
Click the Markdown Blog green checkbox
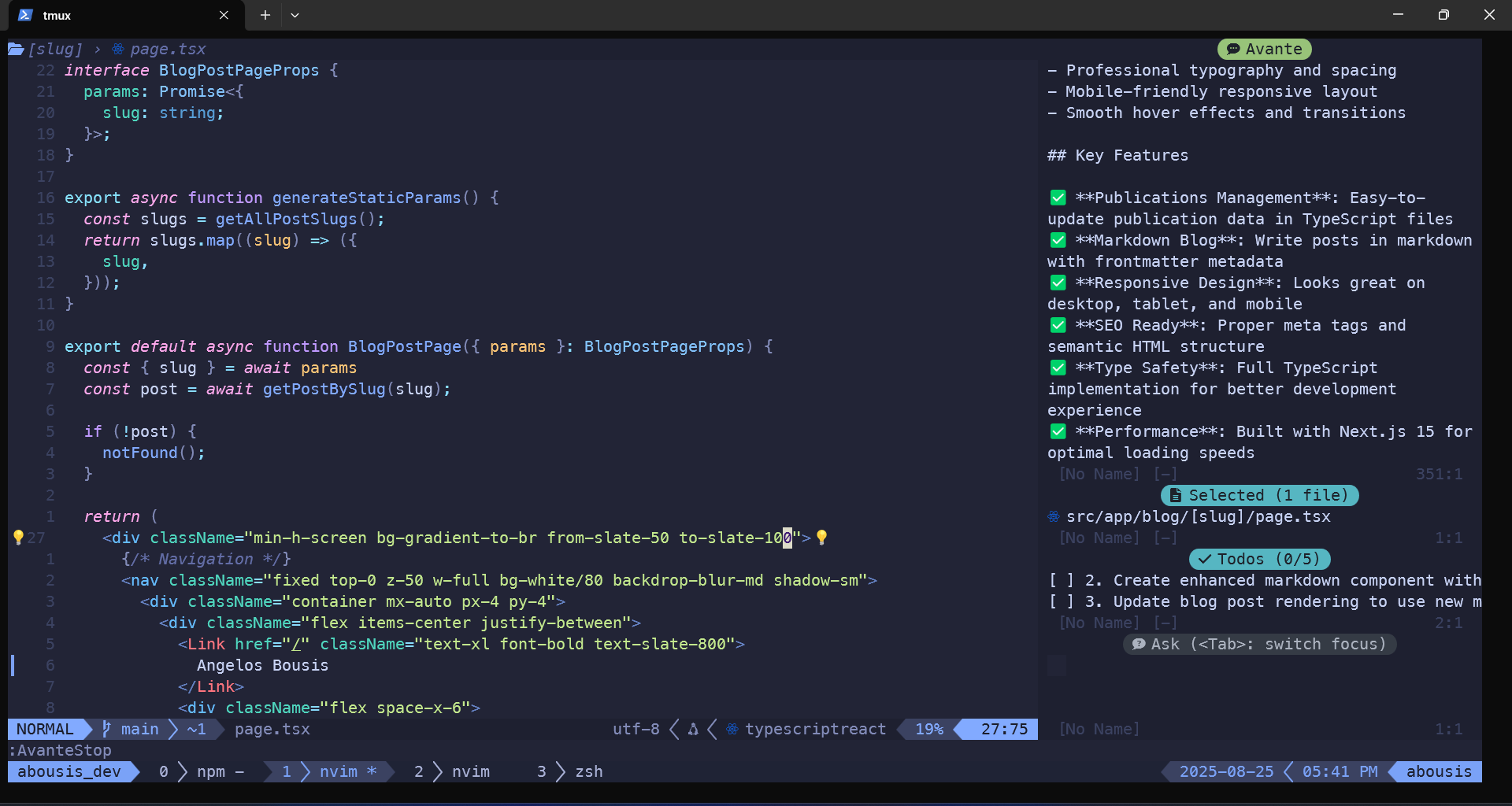1058,240
